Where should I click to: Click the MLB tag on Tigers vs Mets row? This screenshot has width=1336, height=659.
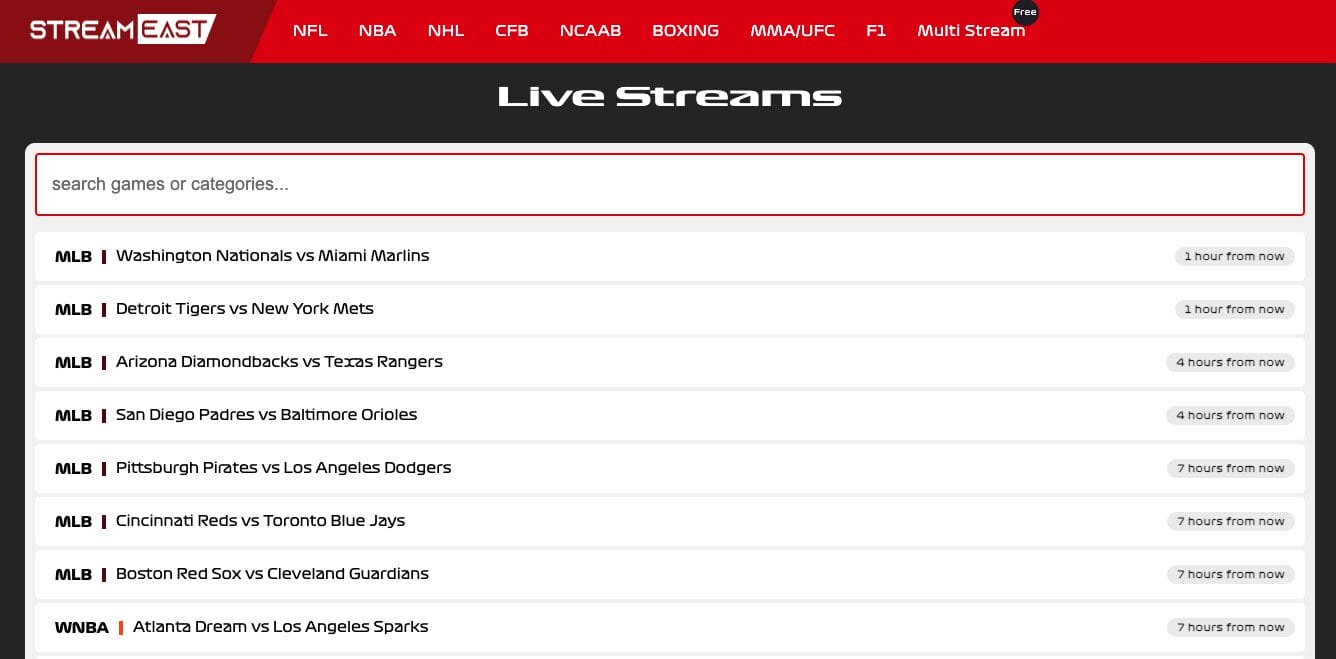pyautogui.click(x=72, y=309)
